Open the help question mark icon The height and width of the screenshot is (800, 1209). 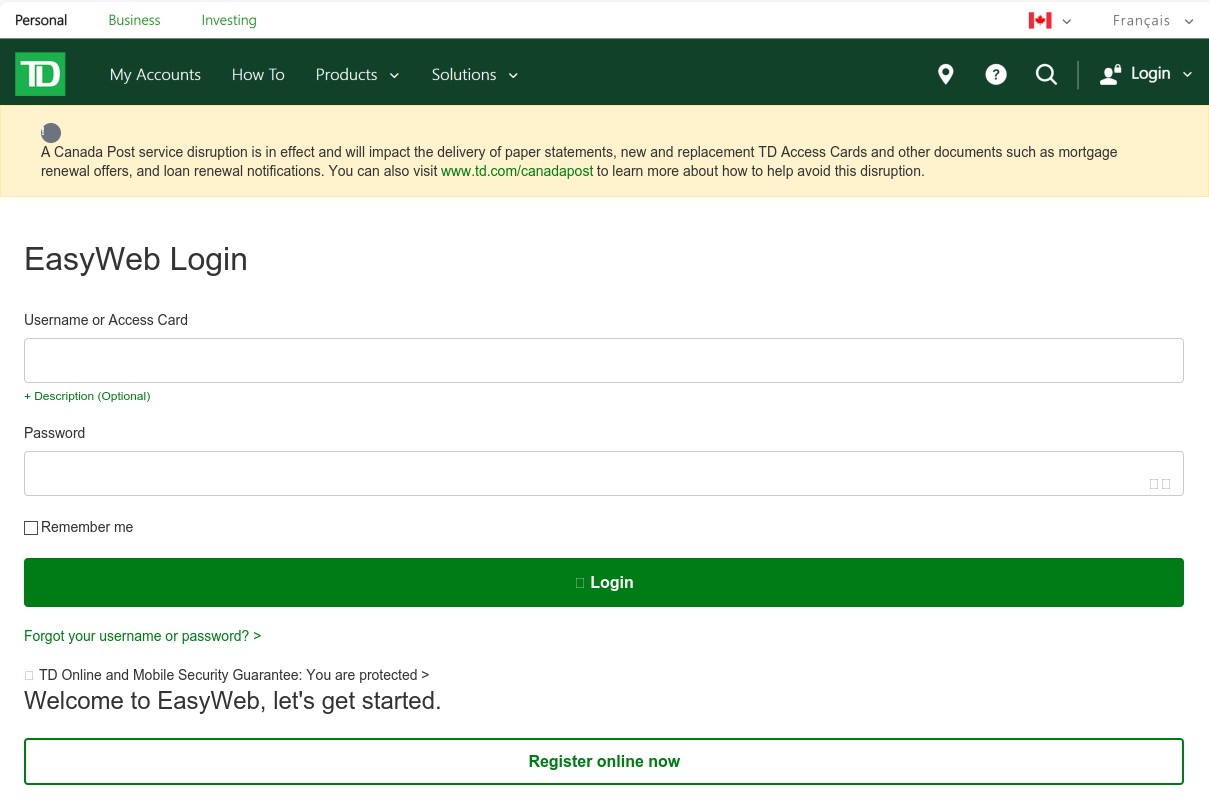[x=996, y=74]
